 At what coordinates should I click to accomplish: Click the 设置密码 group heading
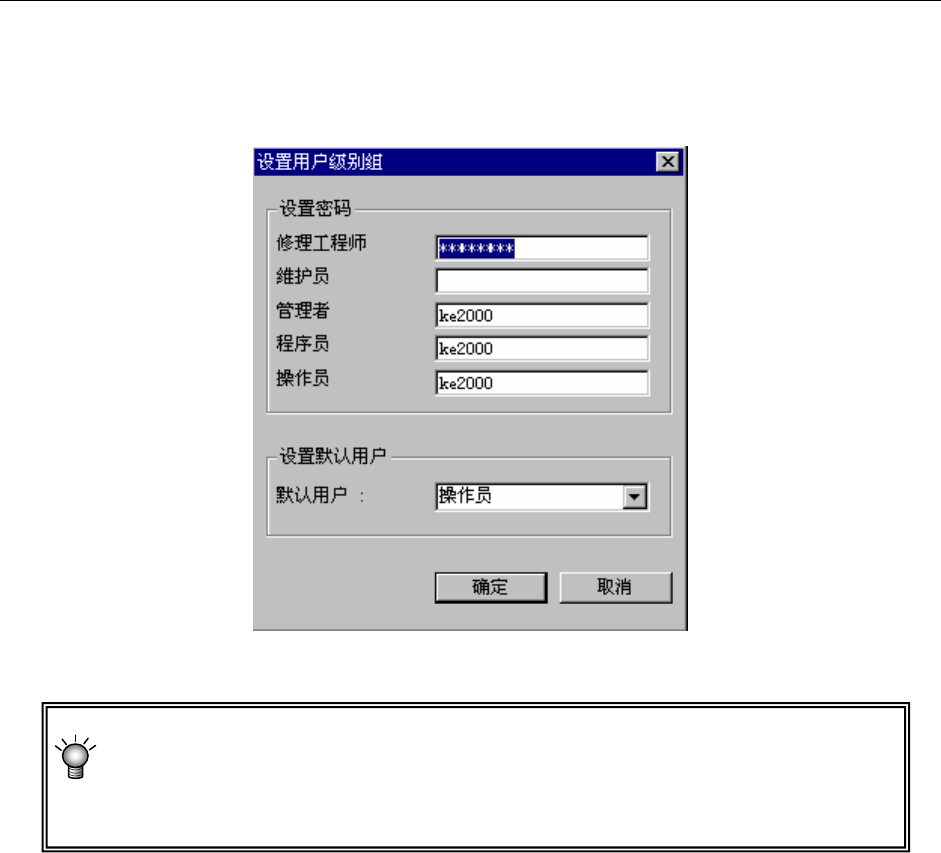[315, 208]
